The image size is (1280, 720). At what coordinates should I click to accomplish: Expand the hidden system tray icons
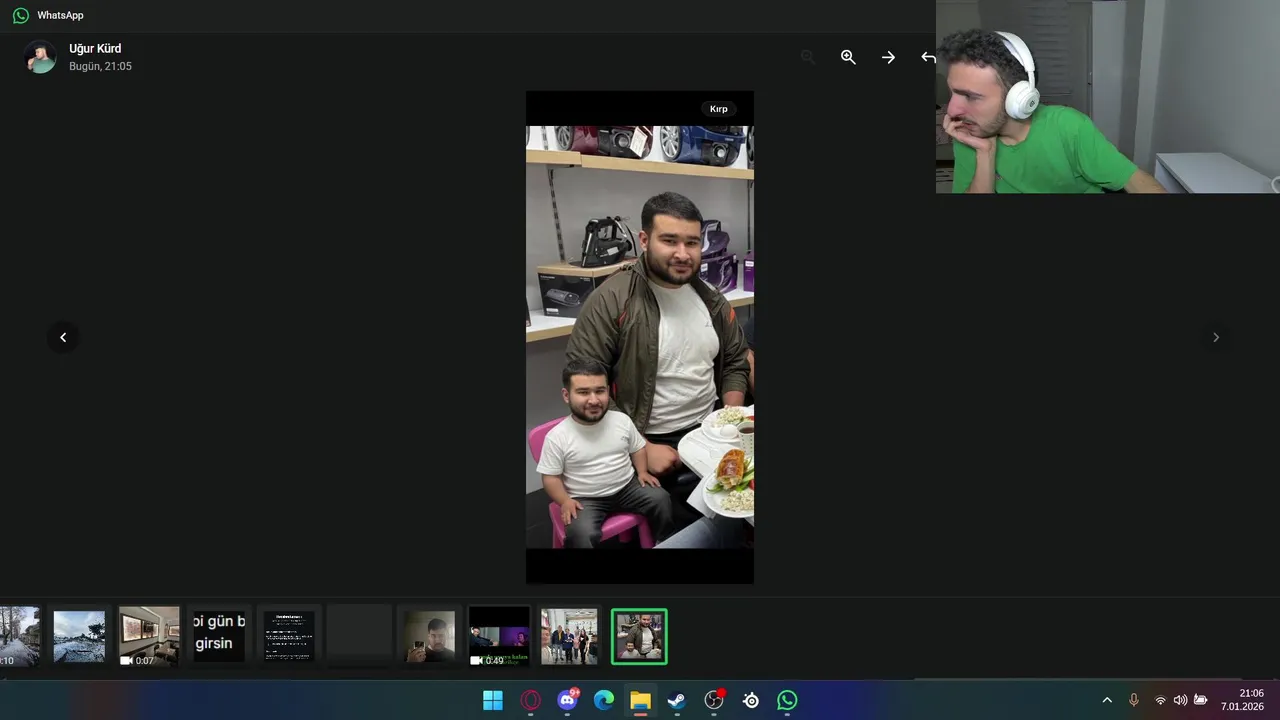[x=1107, y=700]
